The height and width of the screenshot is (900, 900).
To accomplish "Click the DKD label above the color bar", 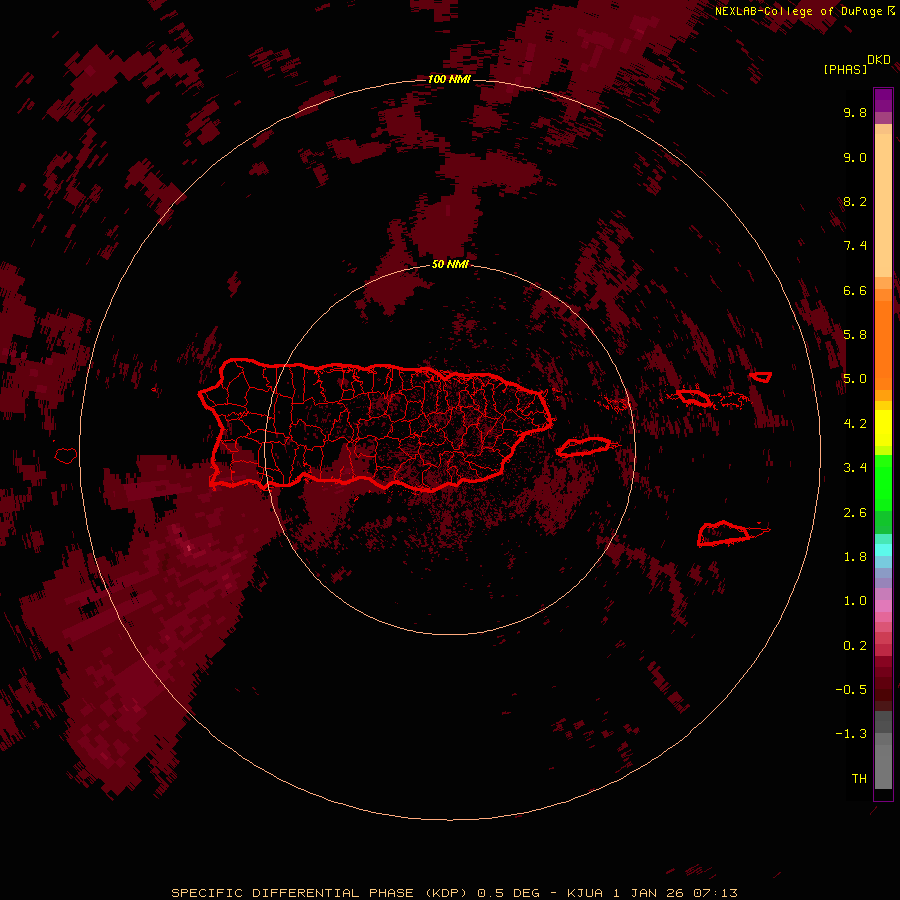I will coord(879,60).
